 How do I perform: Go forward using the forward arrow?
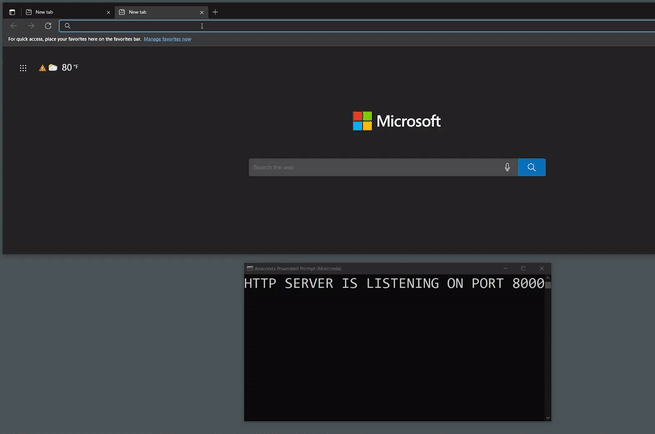[x=31, y=26]
